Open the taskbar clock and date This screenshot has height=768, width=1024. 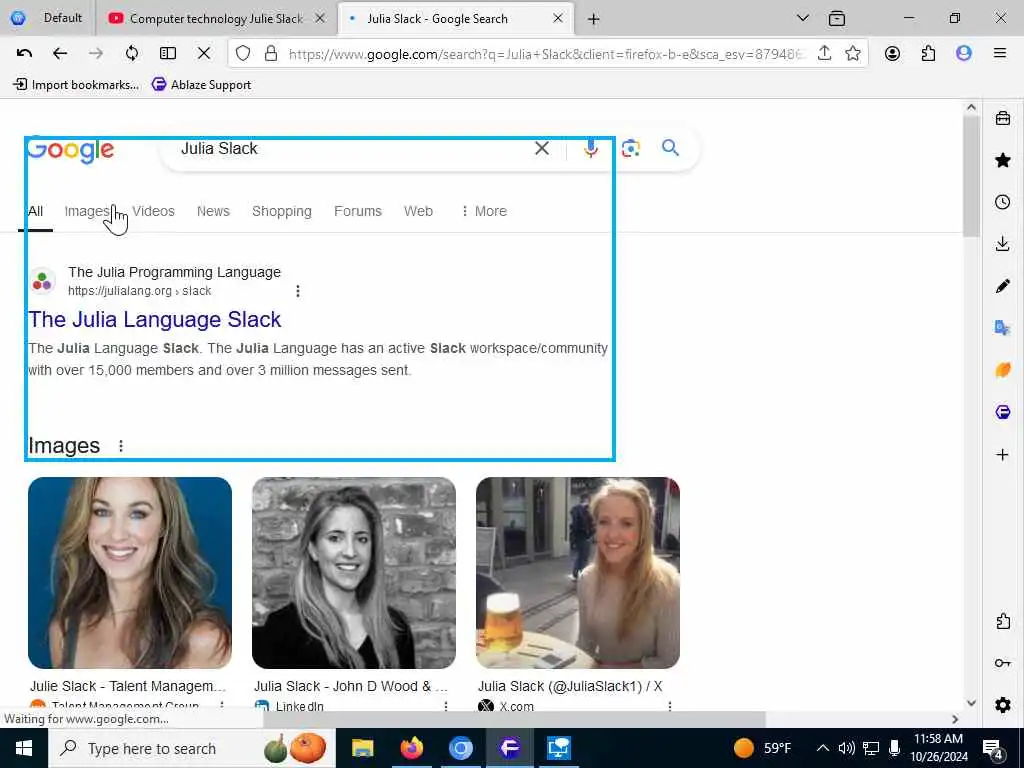pyautogui.click(x=938, y=748)
